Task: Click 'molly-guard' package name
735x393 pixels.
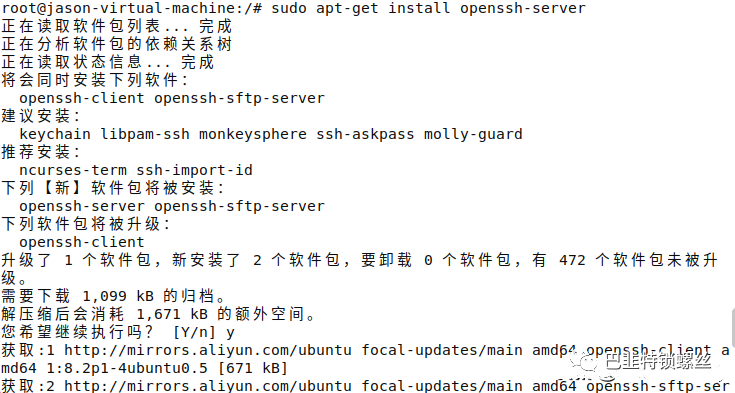Action: (473, 134)
